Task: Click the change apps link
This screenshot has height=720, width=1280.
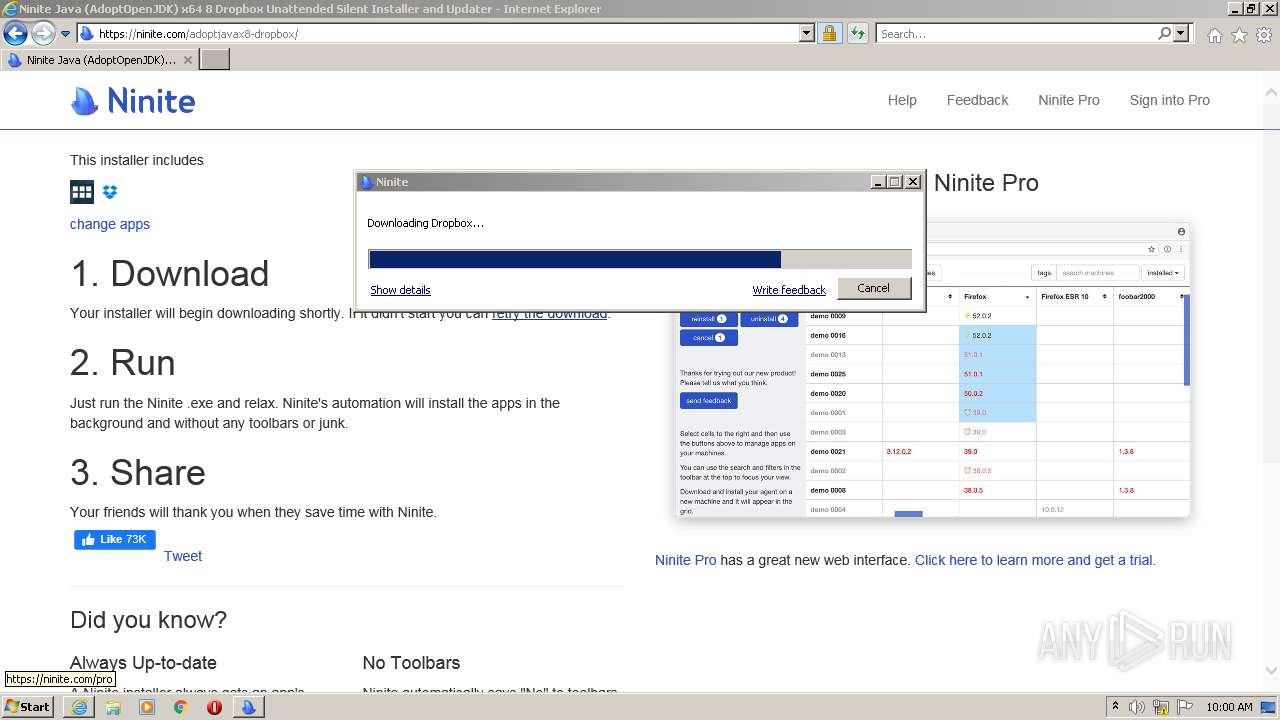Action: (110, 224)
